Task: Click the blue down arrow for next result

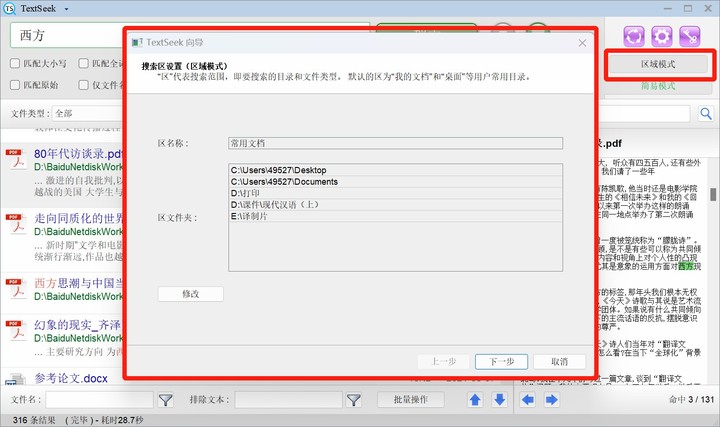Action: tap(497, 400)
